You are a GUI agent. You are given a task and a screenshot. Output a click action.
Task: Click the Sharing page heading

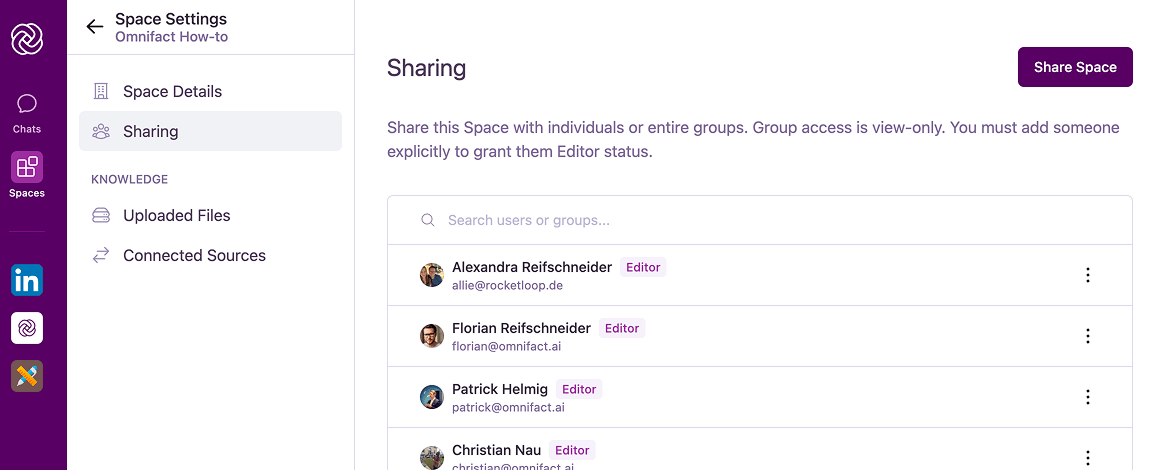pos(427,68)
